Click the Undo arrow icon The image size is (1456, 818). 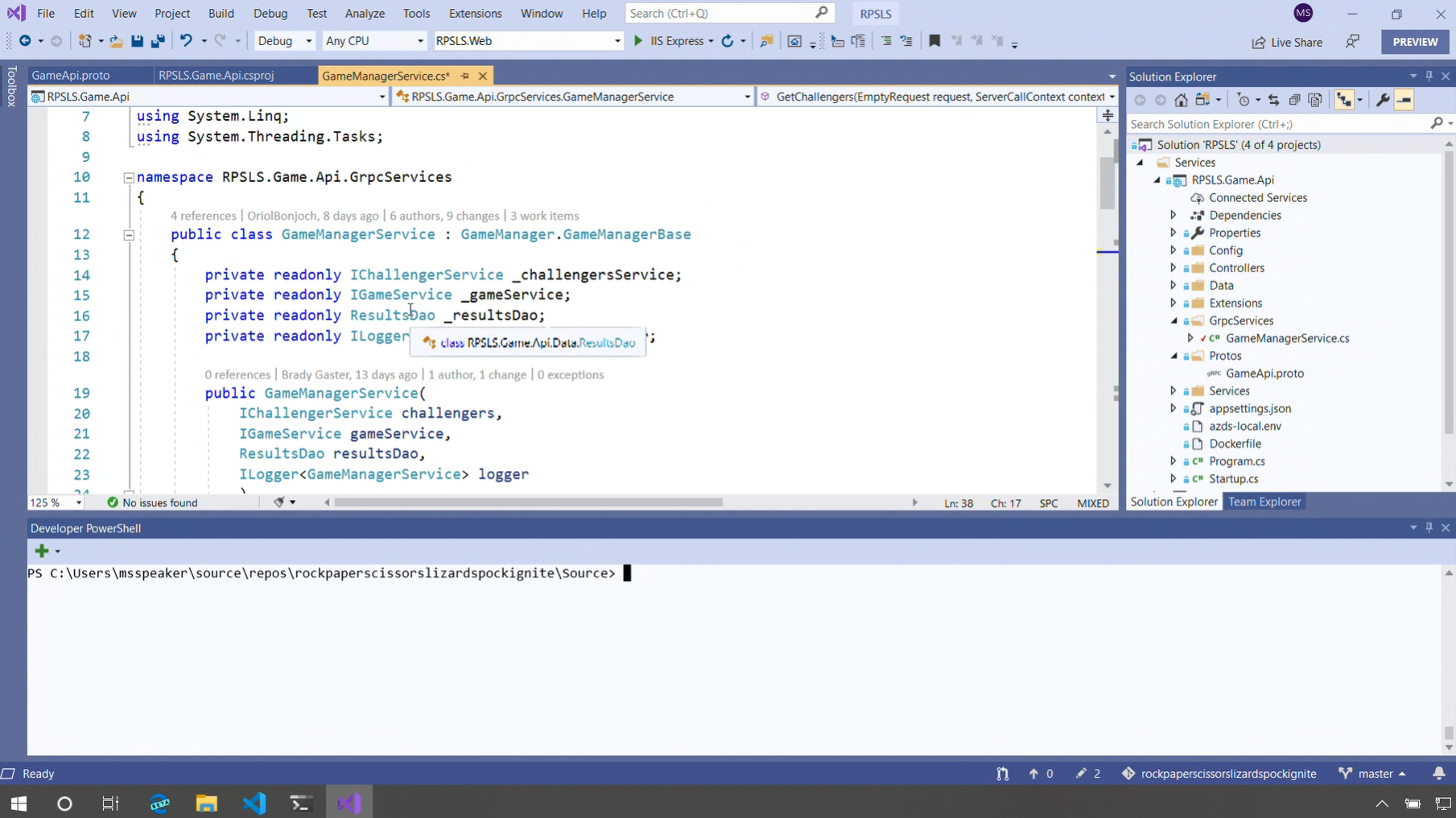pos(186,41)
